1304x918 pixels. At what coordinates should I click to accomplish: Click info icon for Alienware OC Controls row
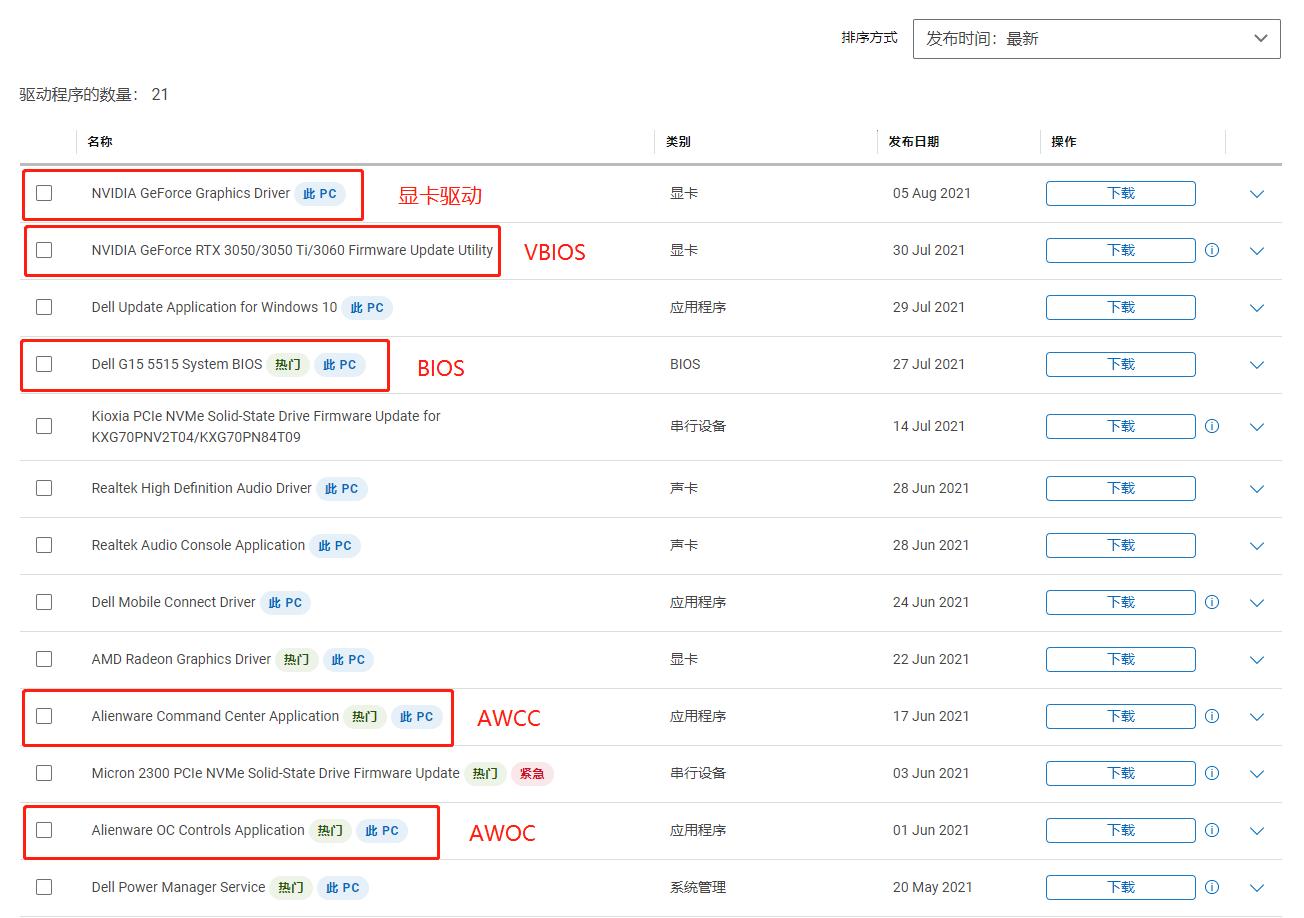pos(1212,830)
